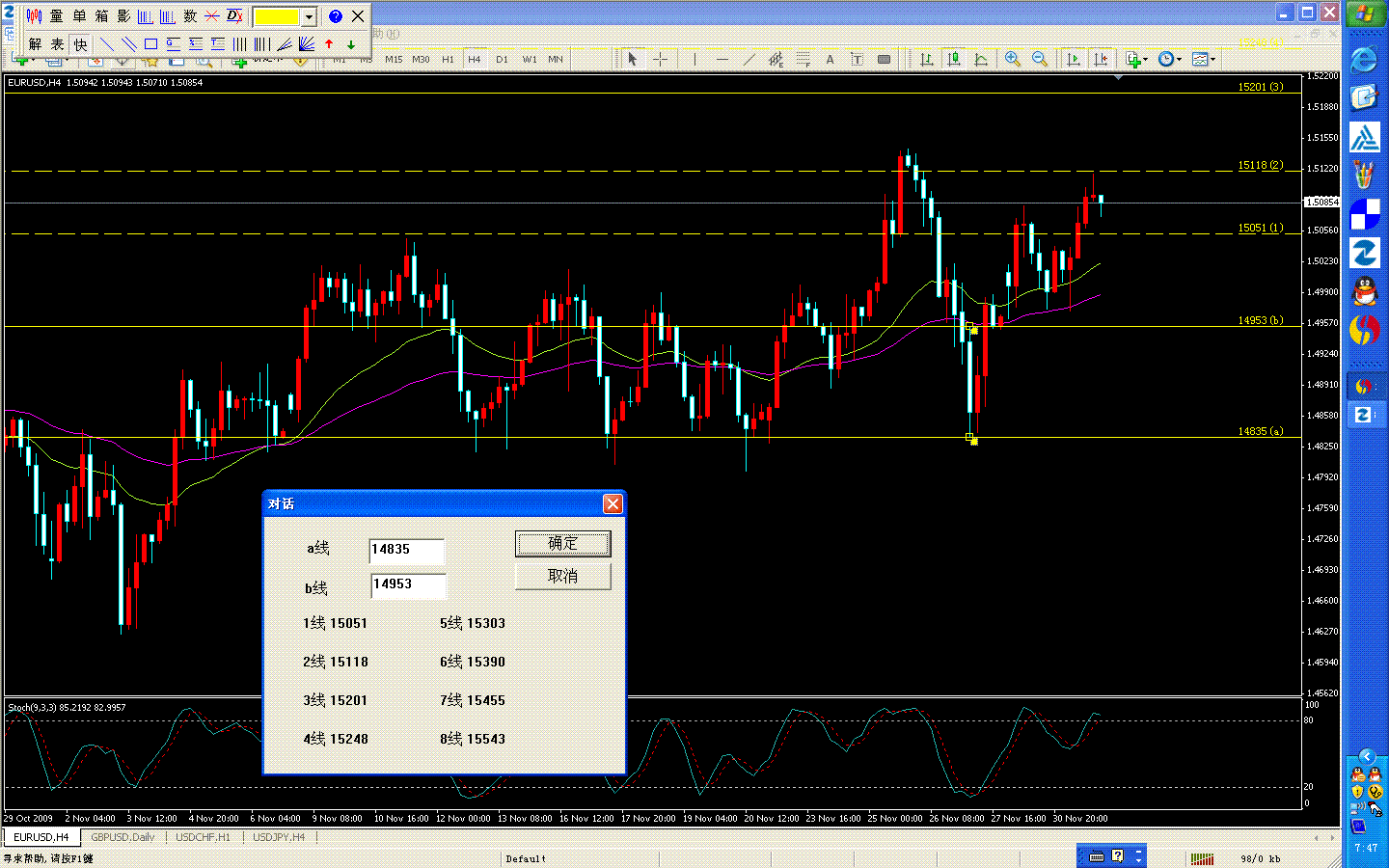Click the 影 tool in floating toolbar
Screen dimensions: 1389x868
pos(123,16)
